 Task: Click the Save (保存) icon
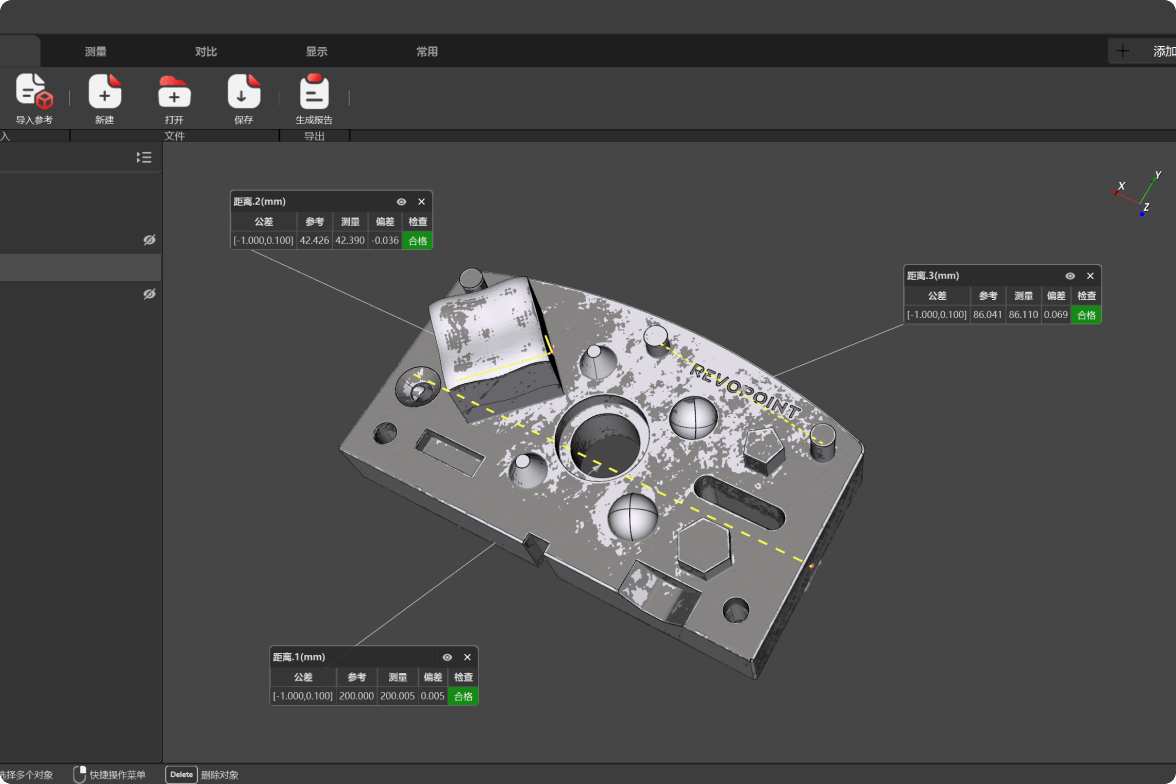(244, 92)
